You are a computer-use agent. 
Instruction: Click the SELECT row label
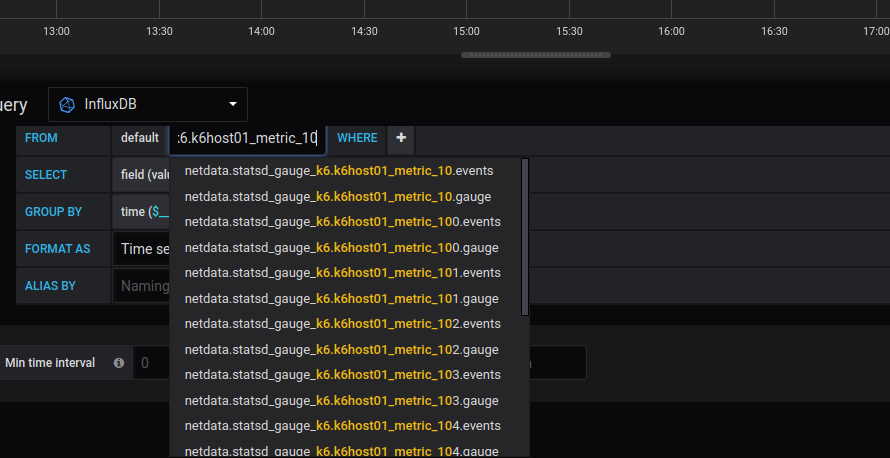(x=63, y=175)
